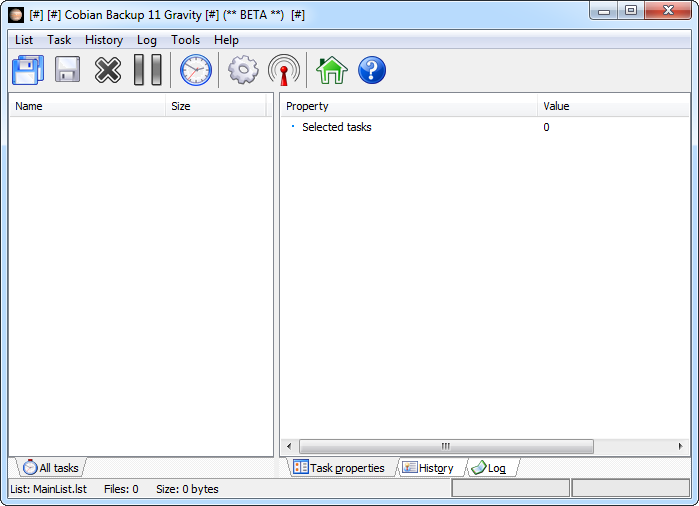The height and width of the screenshot is (506, 699).
Task: Click right arrow of horizontal scrollbar
Action: tap(680, 446)
